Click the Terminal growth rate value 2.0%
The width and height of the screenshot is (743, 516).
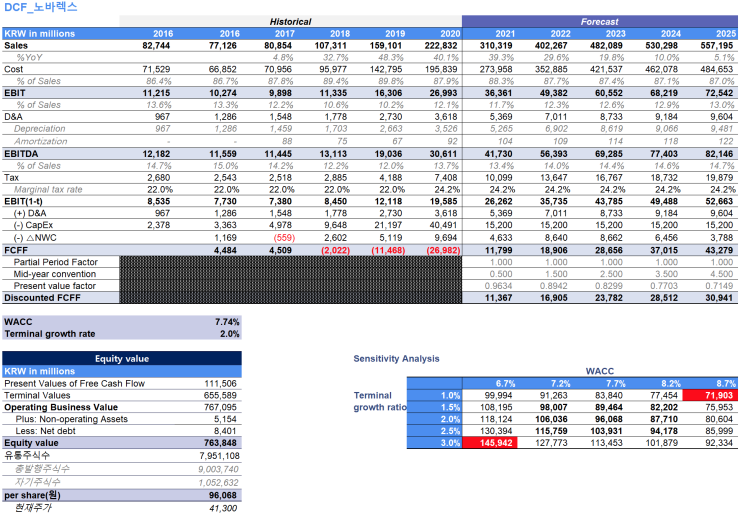[230, 334]
